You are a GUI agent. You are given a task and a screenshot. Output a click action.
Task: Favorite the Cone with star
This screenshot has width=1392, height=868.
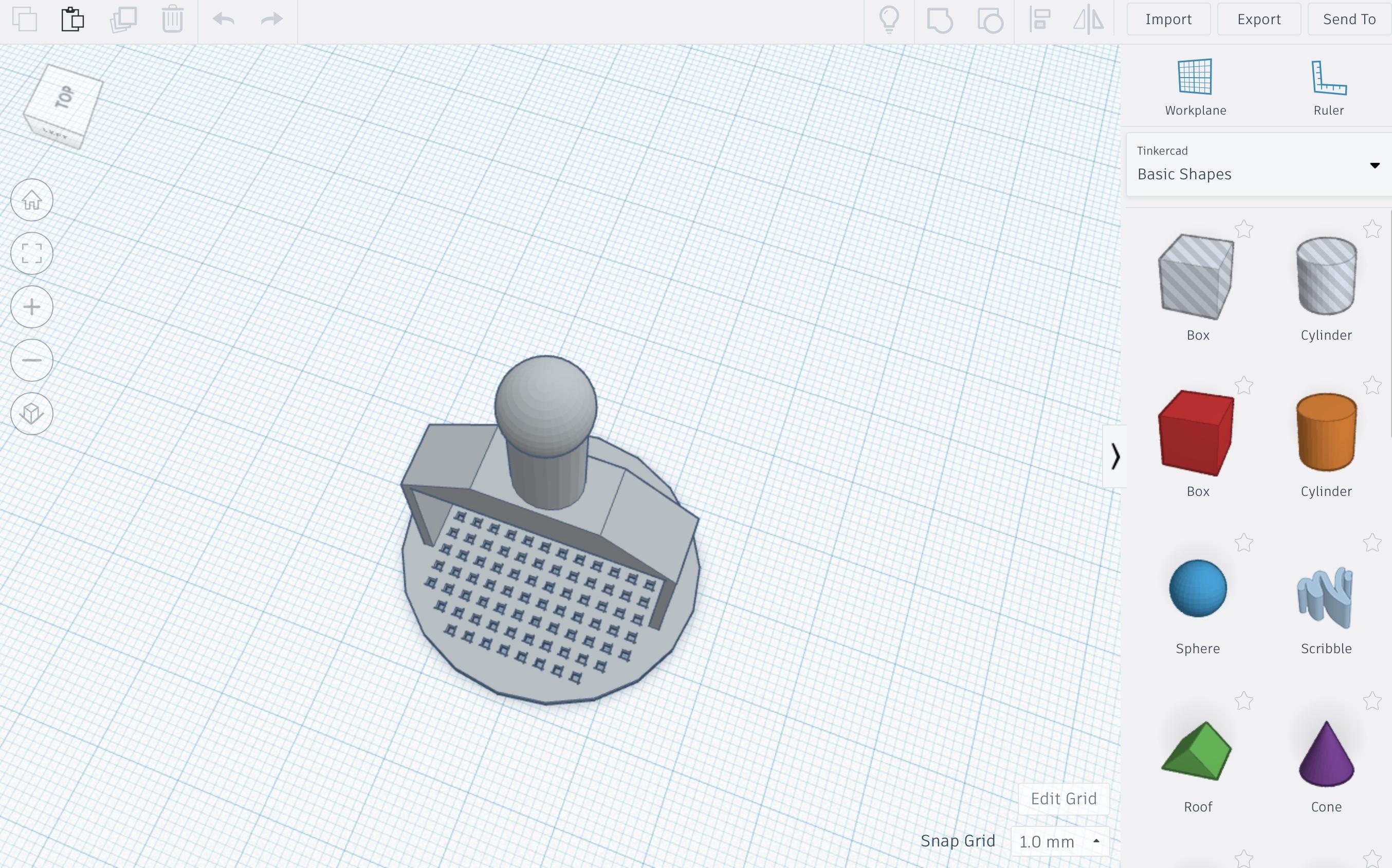[x=1372, y=701]
